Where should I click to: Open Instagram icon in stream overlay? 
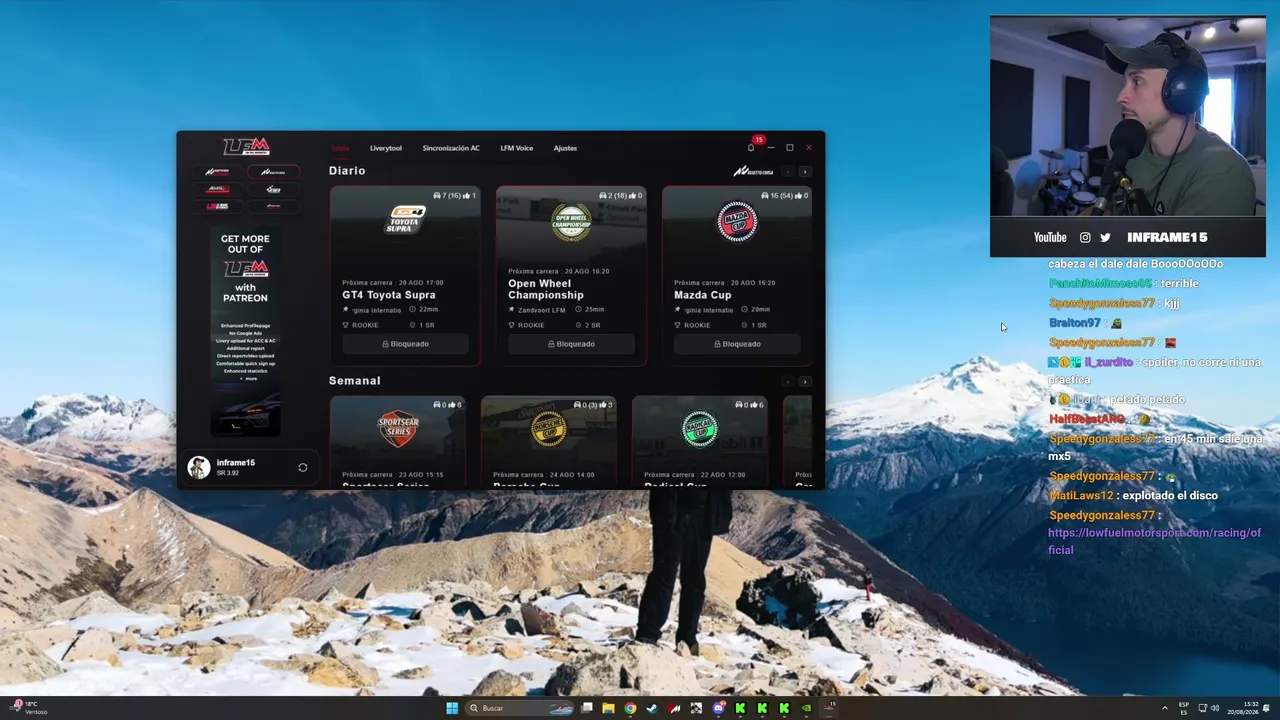pyautogui.click(x=1085, y=237)
